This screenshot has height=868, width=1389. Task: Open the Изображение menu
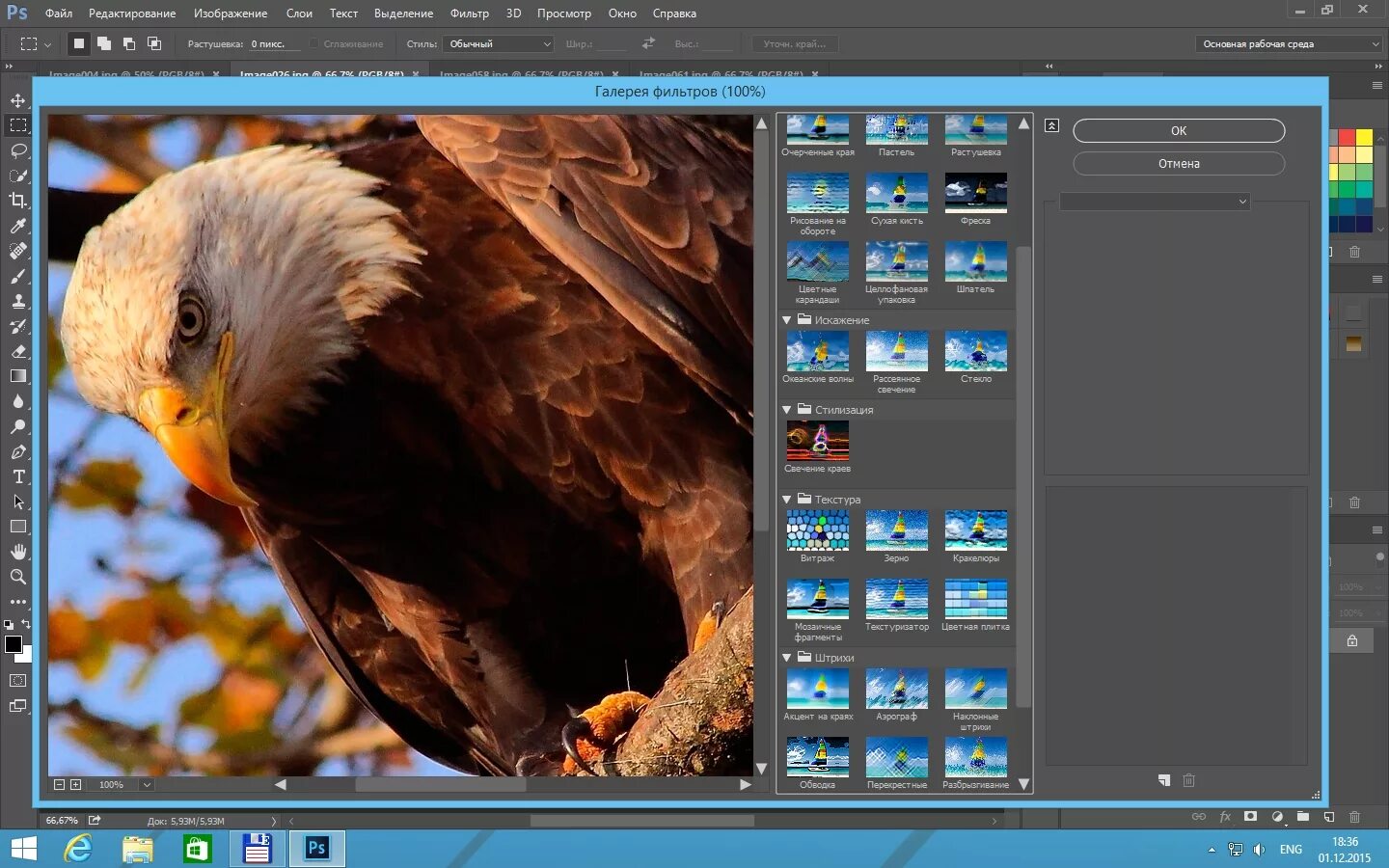click(x=231, y=14)
